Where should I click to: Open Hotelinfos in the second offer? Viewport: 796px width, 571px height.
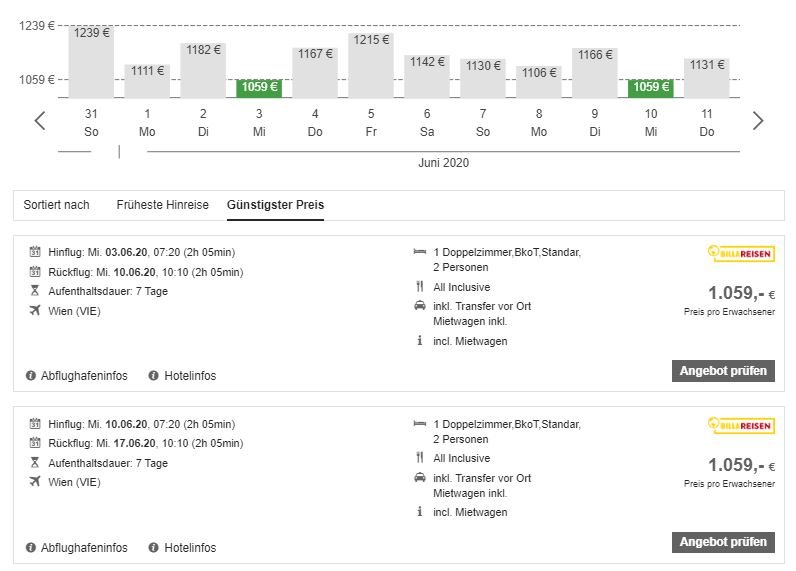[190, 548]
